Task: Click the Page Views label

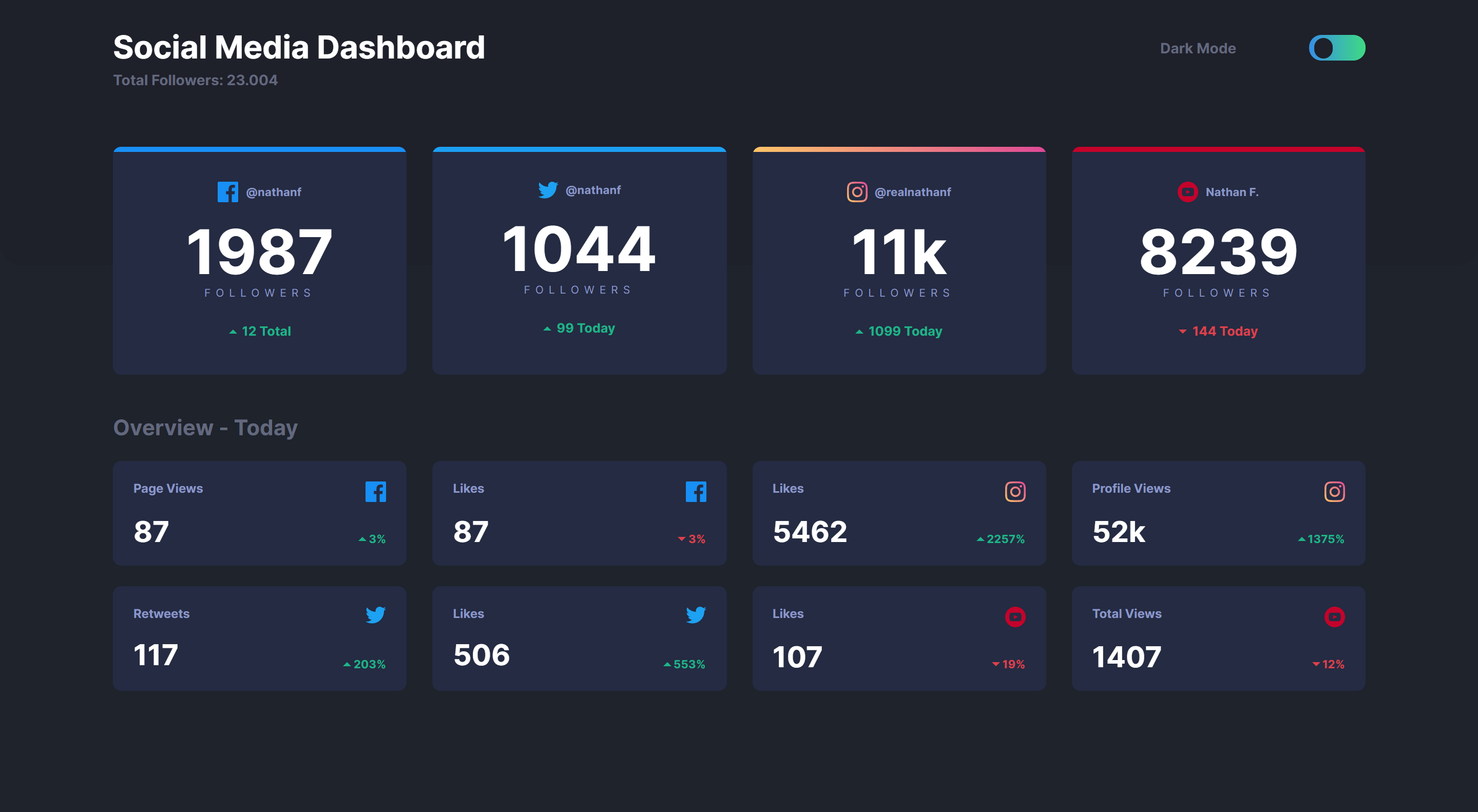Action: click(168, 489)
